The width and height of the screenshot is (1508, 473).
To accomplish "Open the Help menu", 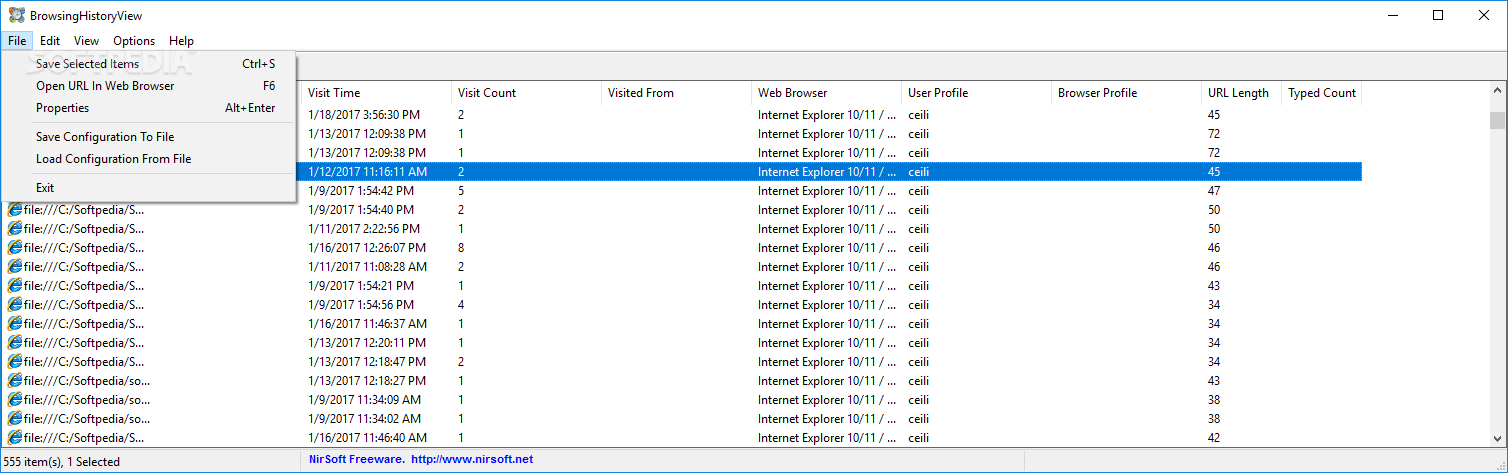I will [181, 41].
